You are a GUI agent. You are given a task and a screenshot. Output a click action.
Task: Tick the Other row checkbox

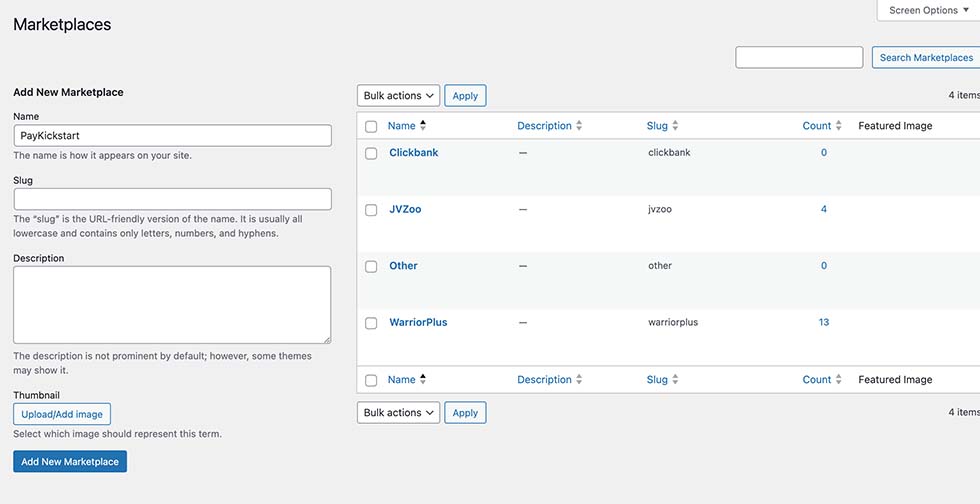[x=371, y=266]
